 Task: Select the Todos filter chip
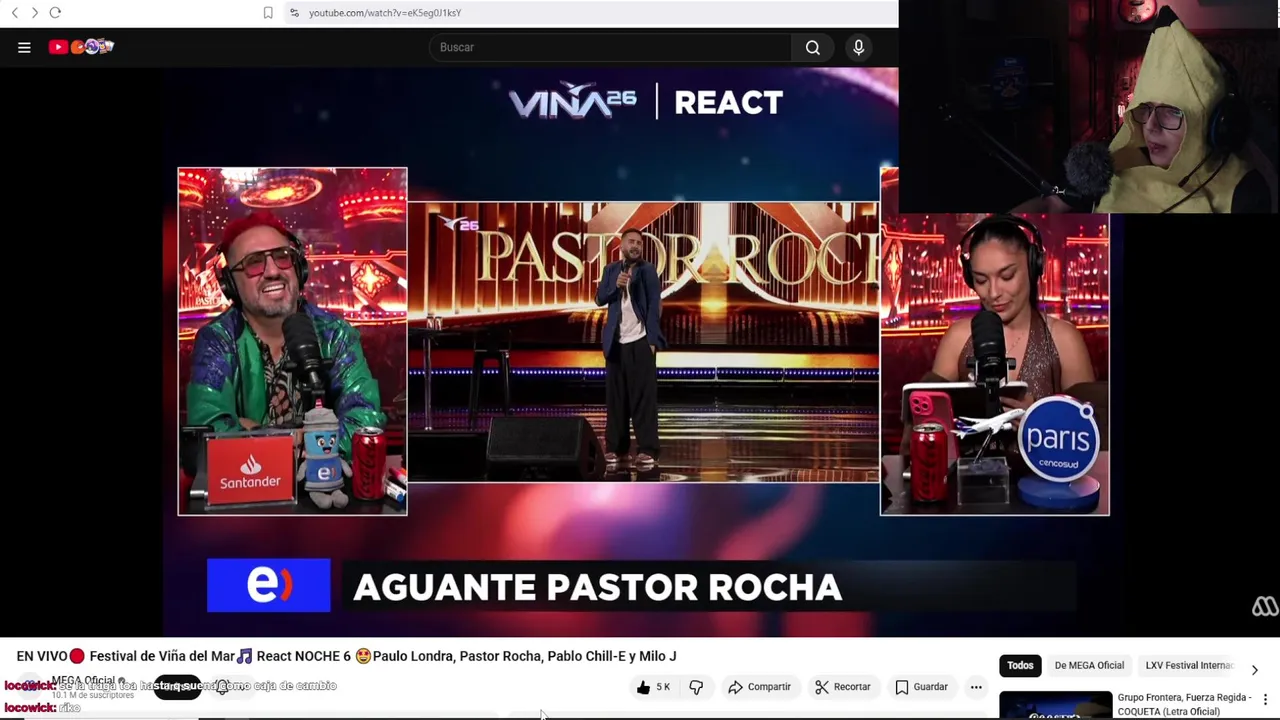(x=1020, y=665)
